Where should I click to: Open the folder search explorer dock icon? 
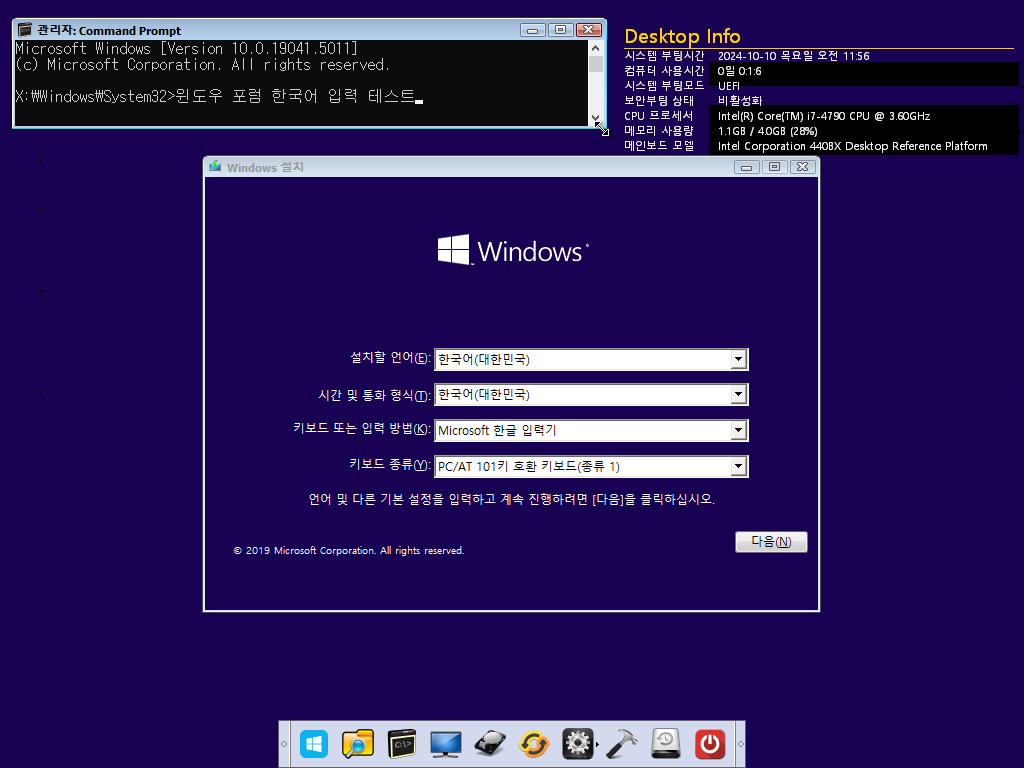point(358,744)
